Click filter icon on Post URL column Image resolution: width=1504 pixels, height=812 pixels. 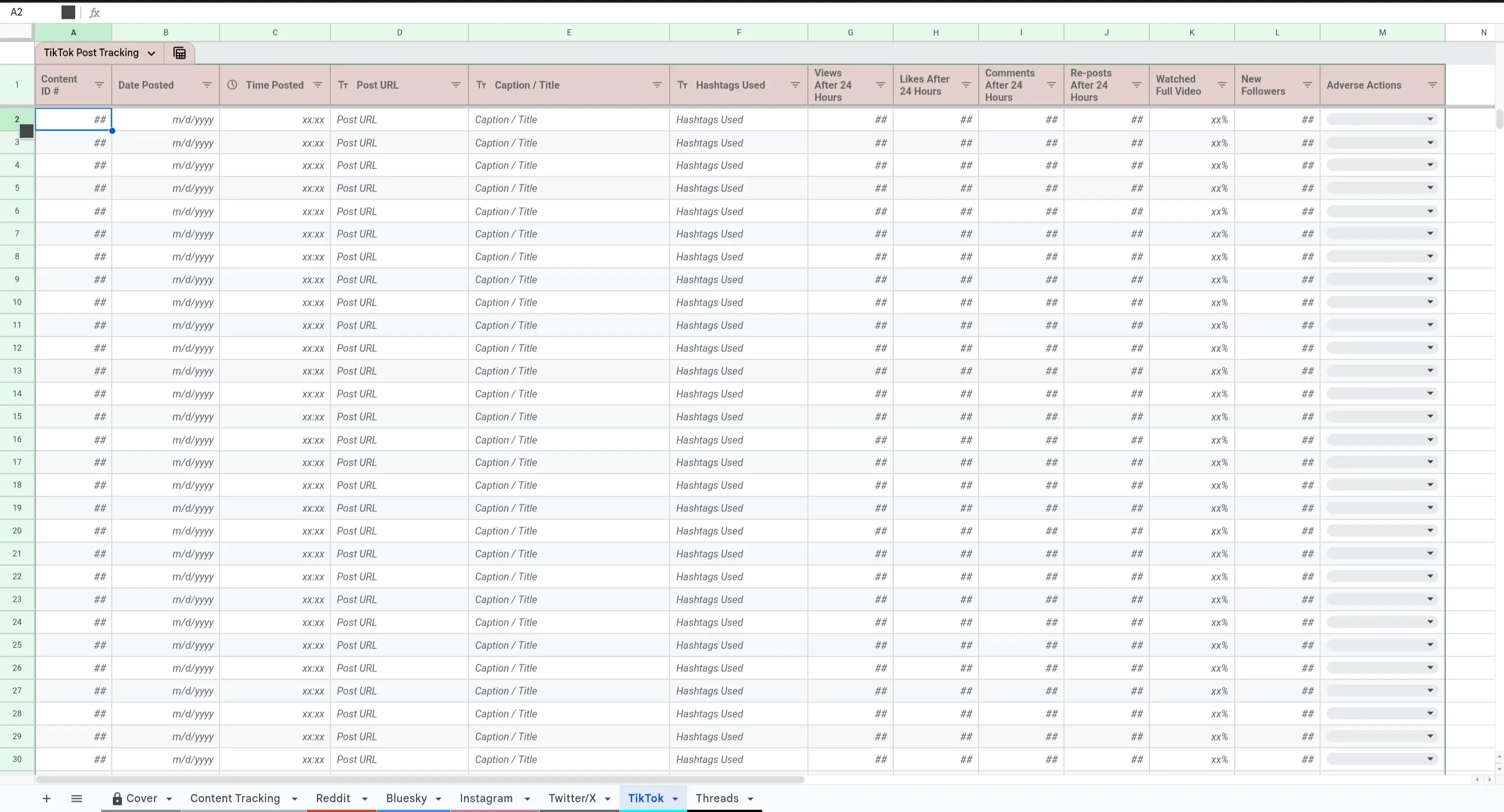(x=456, y=85)
